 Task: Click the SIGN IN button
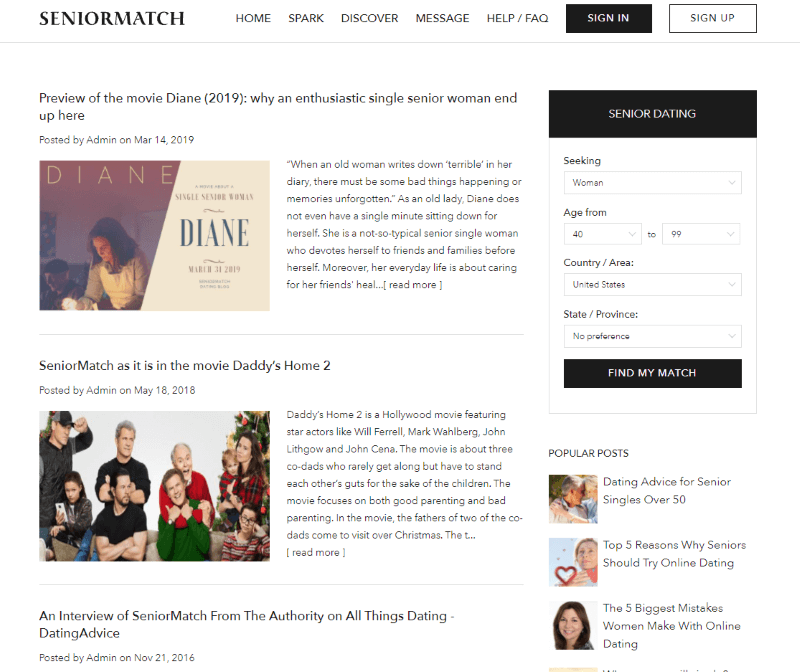pyautogui.click(x=609, y=18)
